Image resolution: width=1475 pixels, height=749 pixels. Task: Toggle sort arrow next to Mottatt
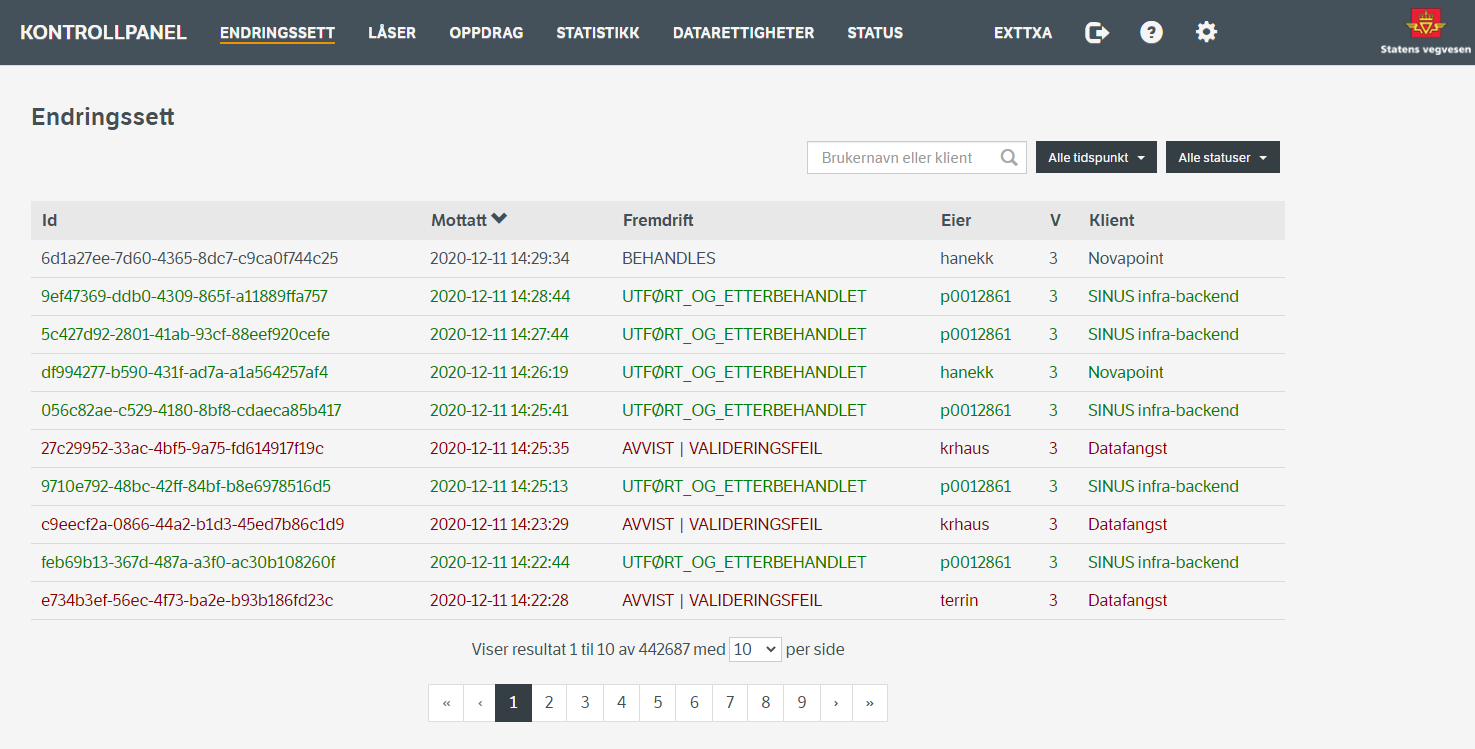click(x=500, y=220)
